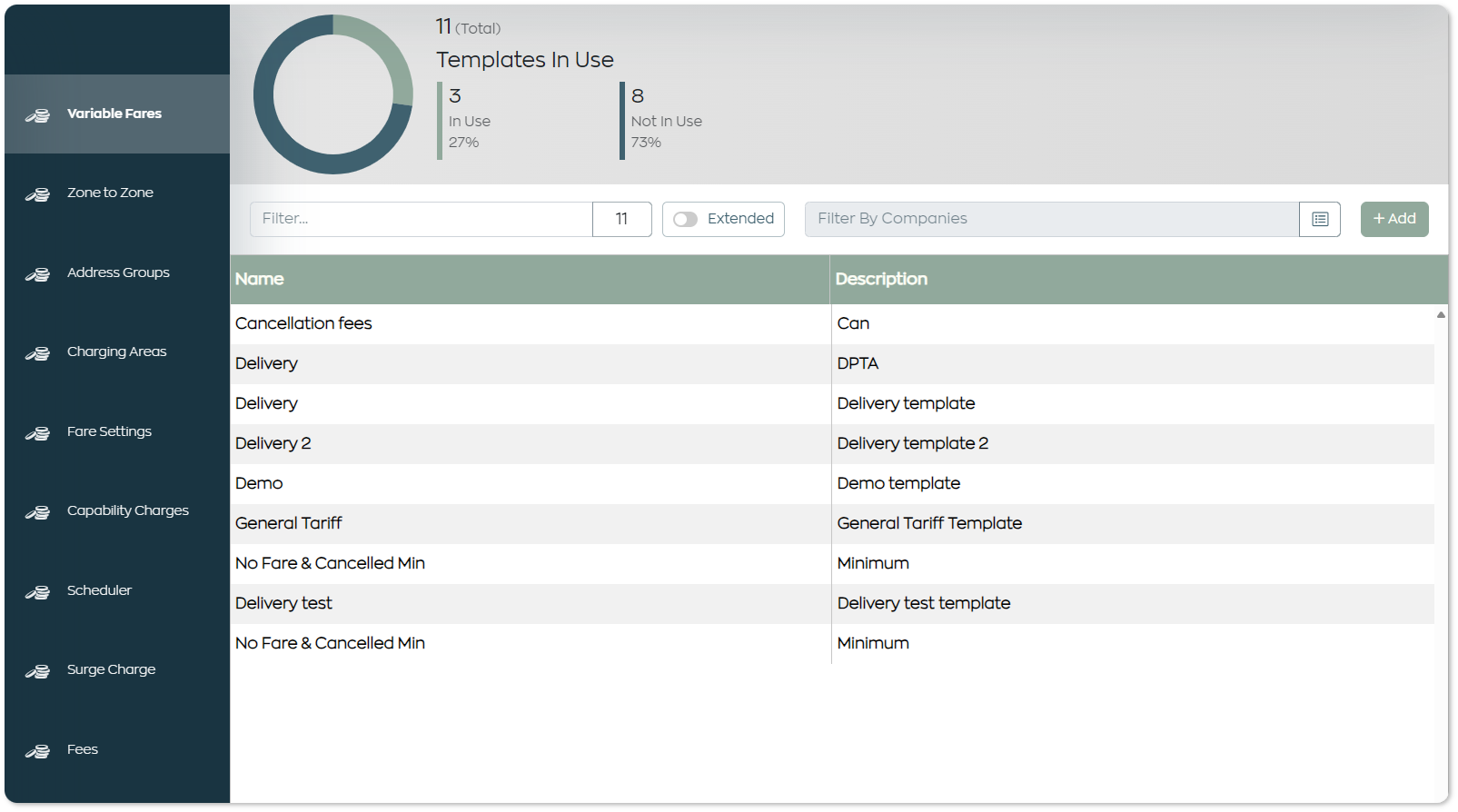
Task: Click the Templates In Use heading
Action: pyautogui.click(x=525, y=60)
